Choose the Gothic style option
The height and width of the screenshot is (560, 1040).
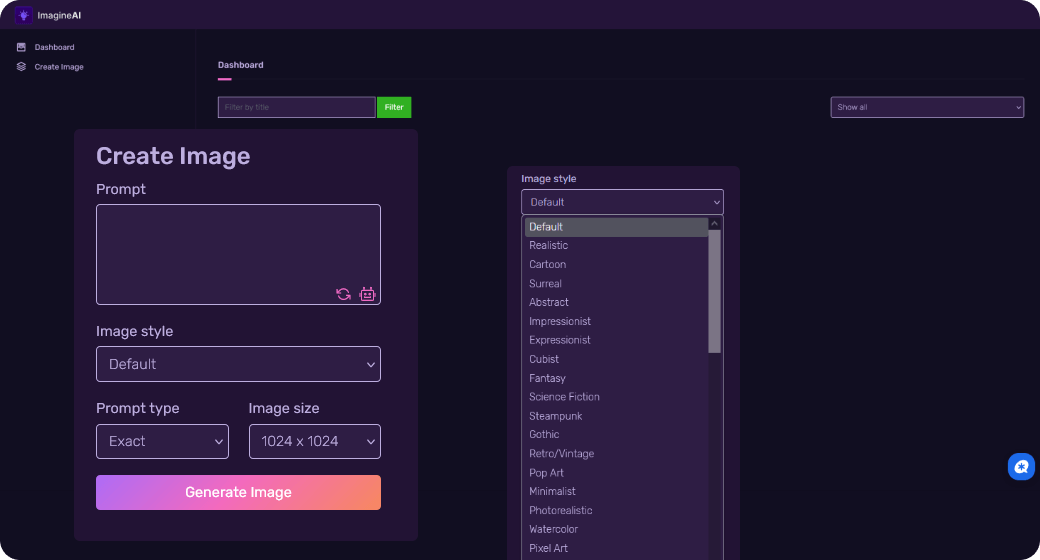coord(616,435)
